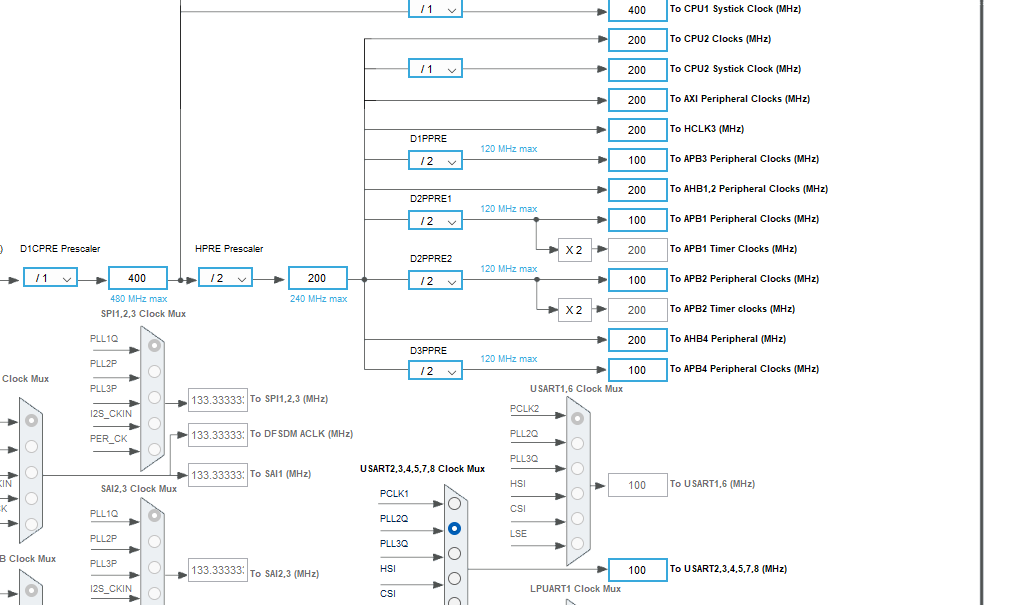Open the D3PPRE prescaler dropdown
Image resolution: width=1020 pixels, height=605 pixels.
coord(434,370)
